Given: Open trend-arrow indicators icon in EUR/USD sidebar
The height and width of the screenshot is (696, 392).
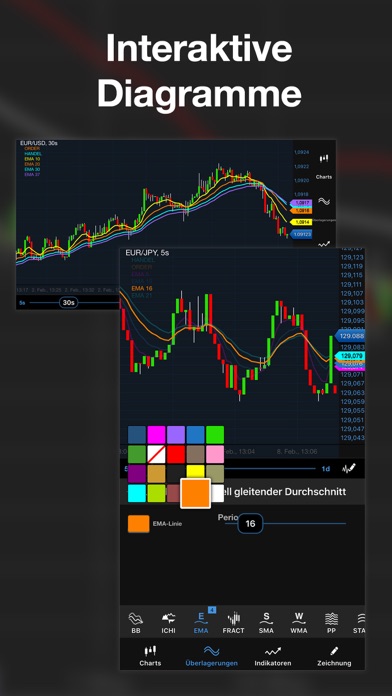Looking at the screenshot, I should [324, 244].
